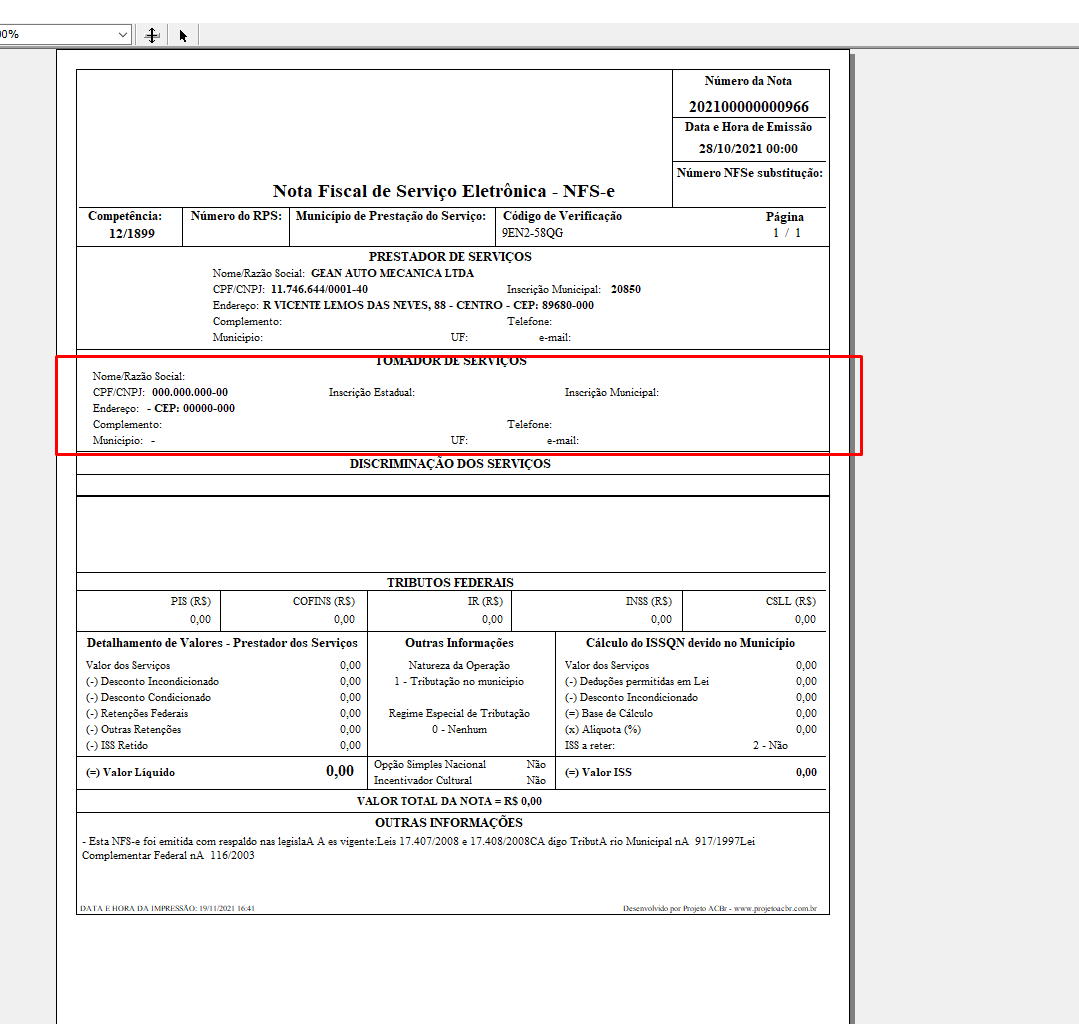Viewport: 1079px width, 1024px height.
Task: Click the '(=) Valor Líquido' label
Action: (130, 773)
